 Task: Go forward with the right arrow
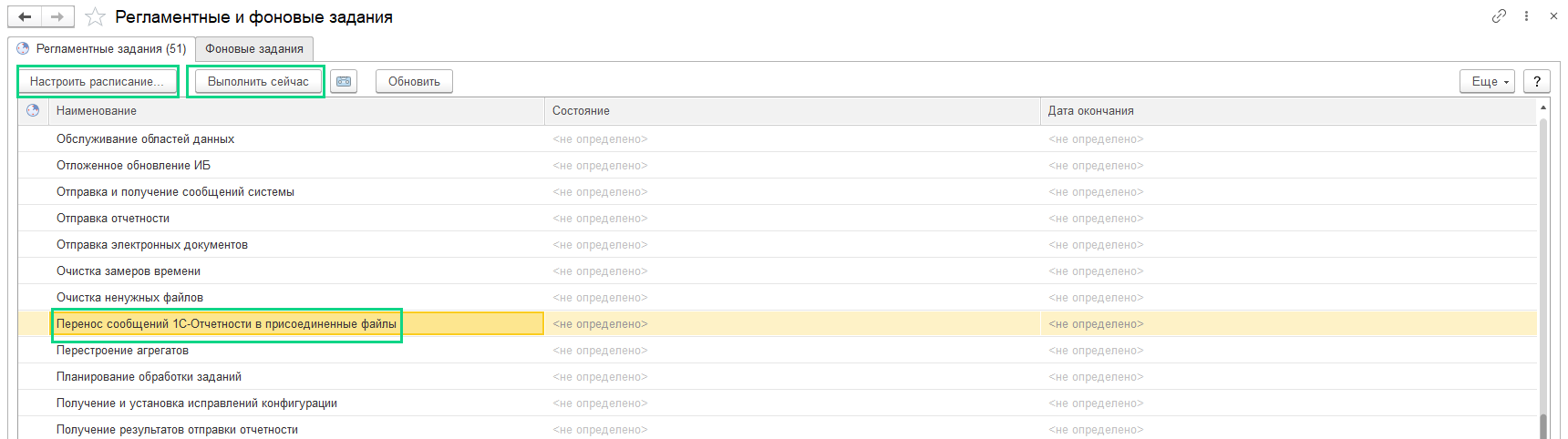57,16
